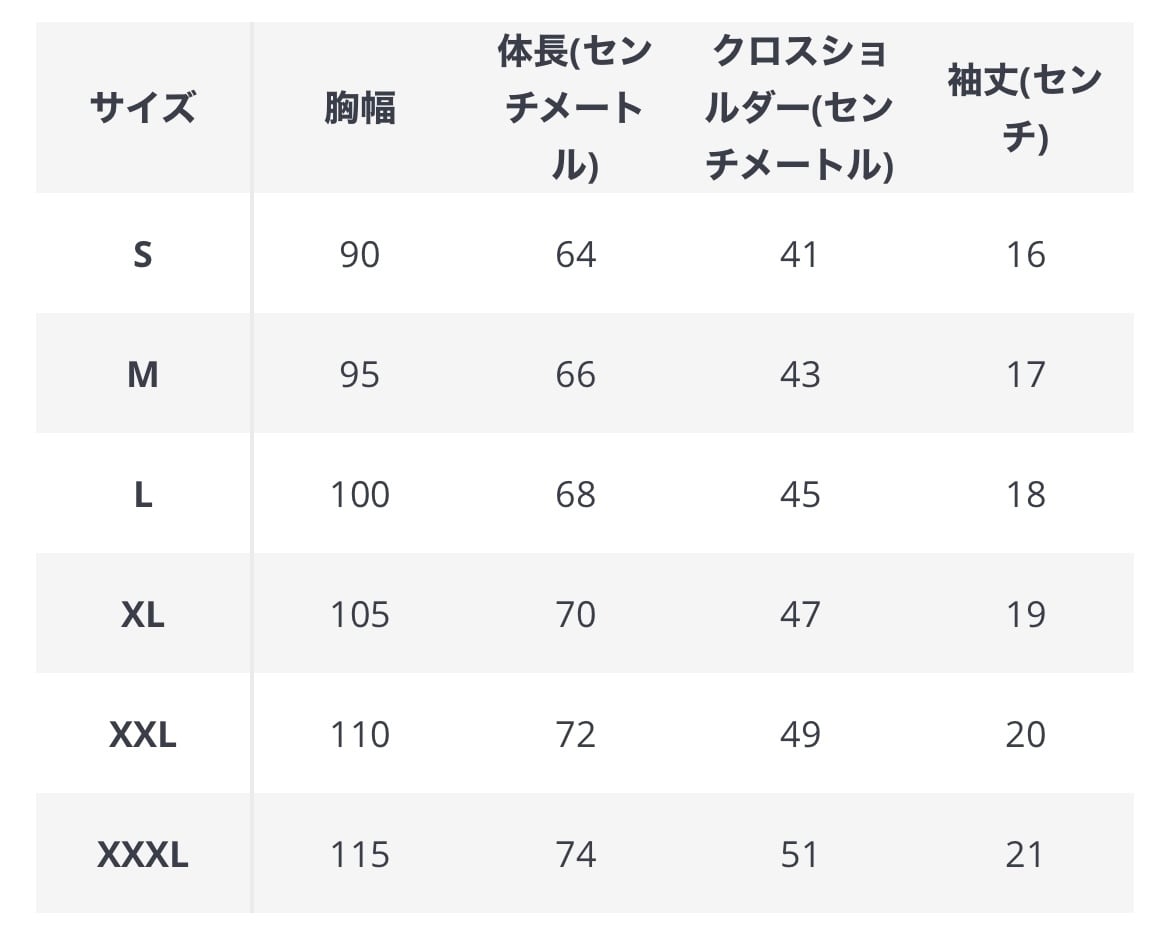Click cross shoulder value 47
1170x925 pixels.
799,615
